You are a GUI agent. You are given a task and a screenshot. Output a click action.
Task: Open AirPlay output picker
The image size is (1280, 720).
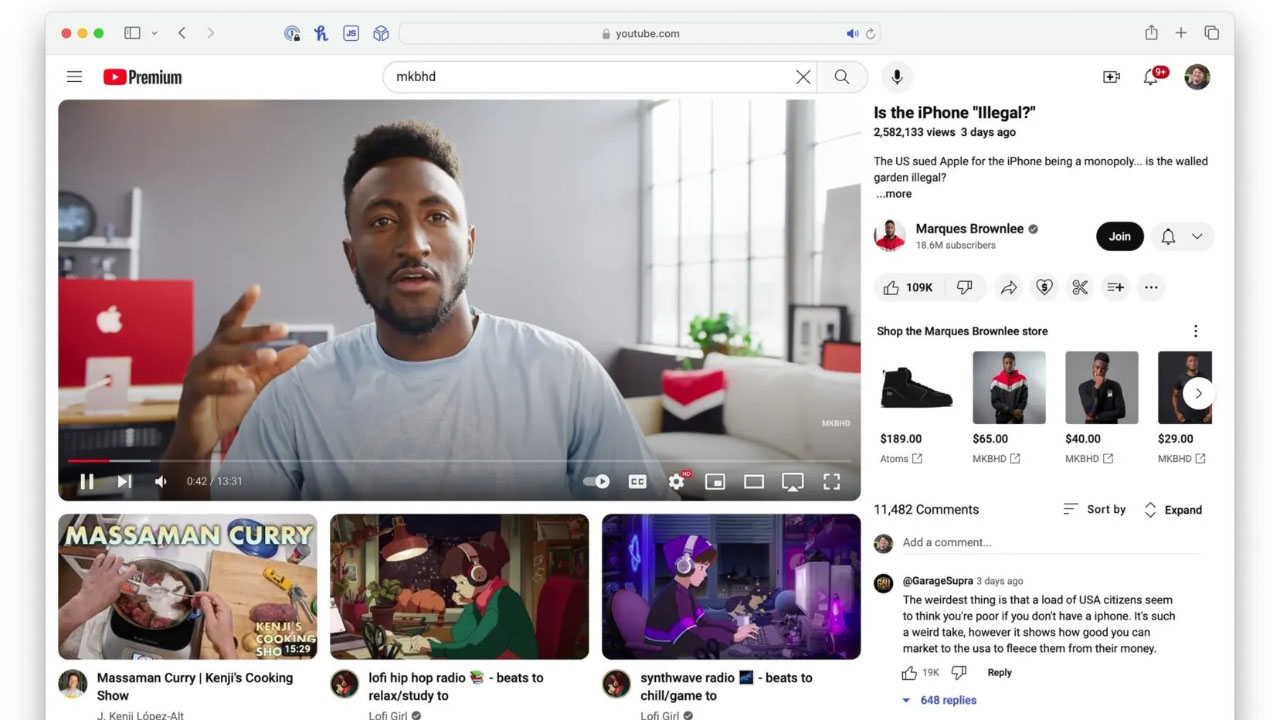coord(792,482)
